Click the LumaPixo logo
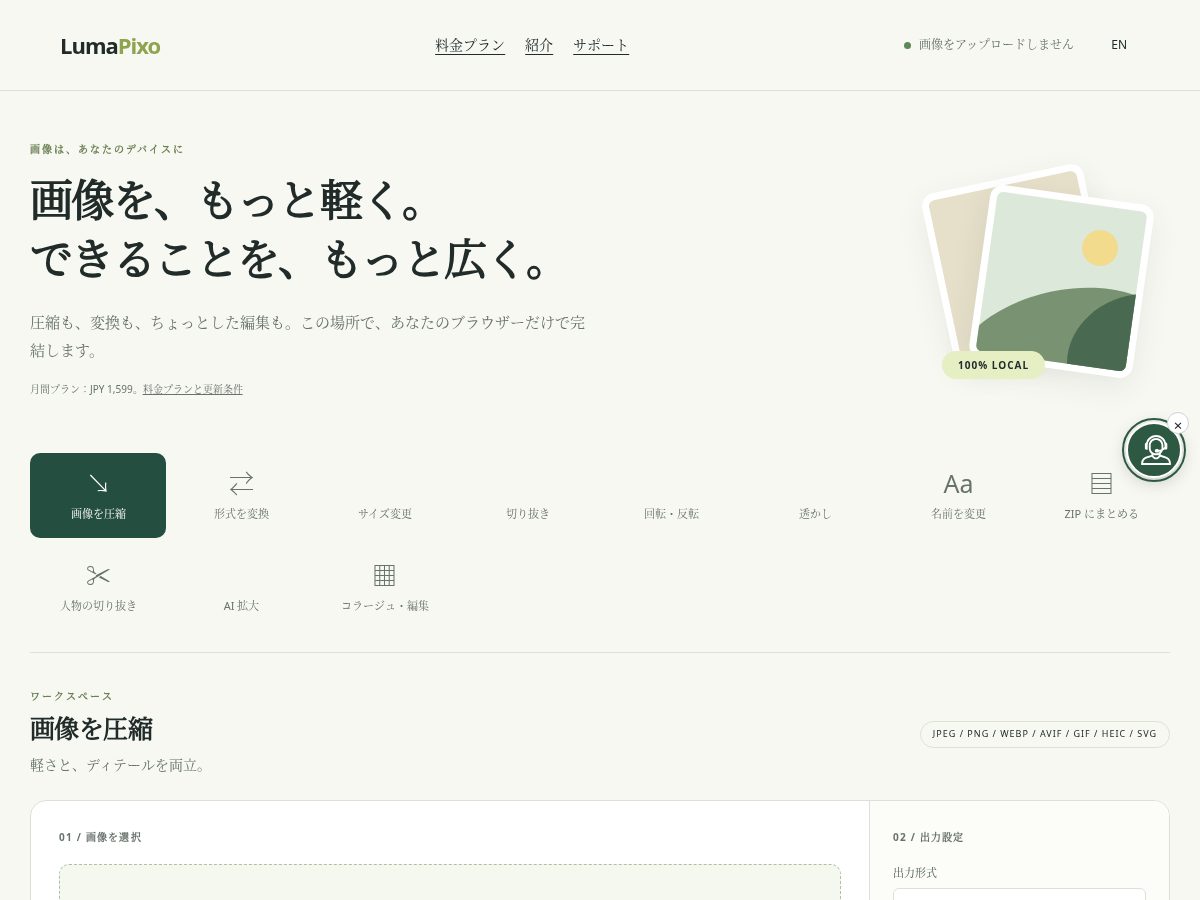The height and width of the screenshot is (900, 1200). click(x=110, y=46)
